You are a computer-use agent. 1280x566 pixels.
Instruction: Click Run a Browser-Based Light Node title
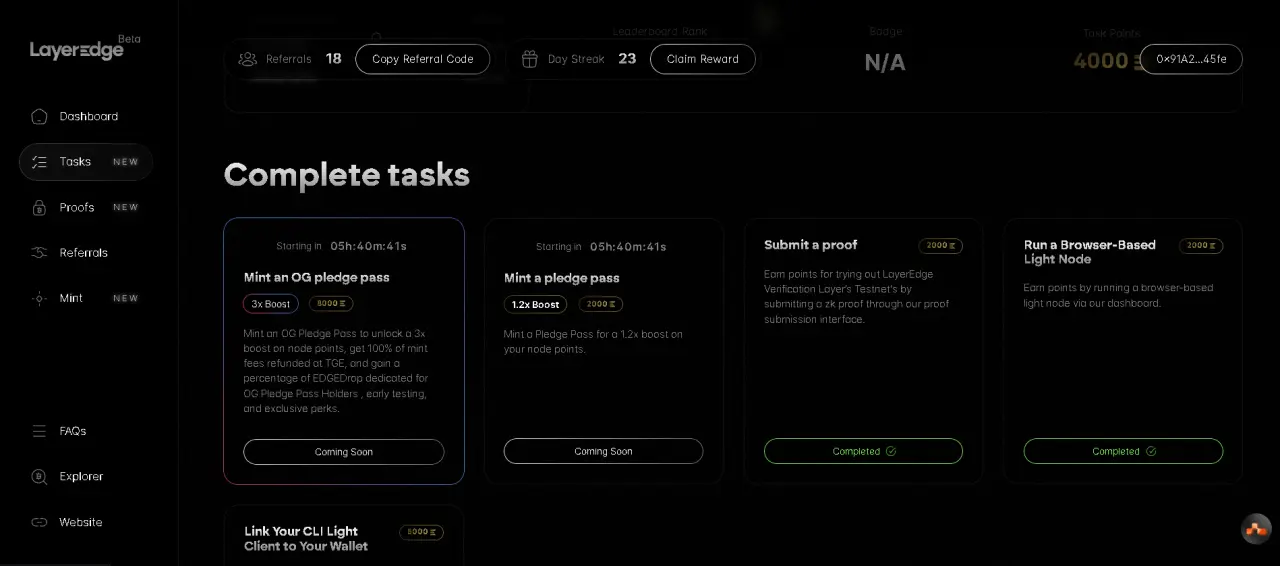tap(1090, 252)
